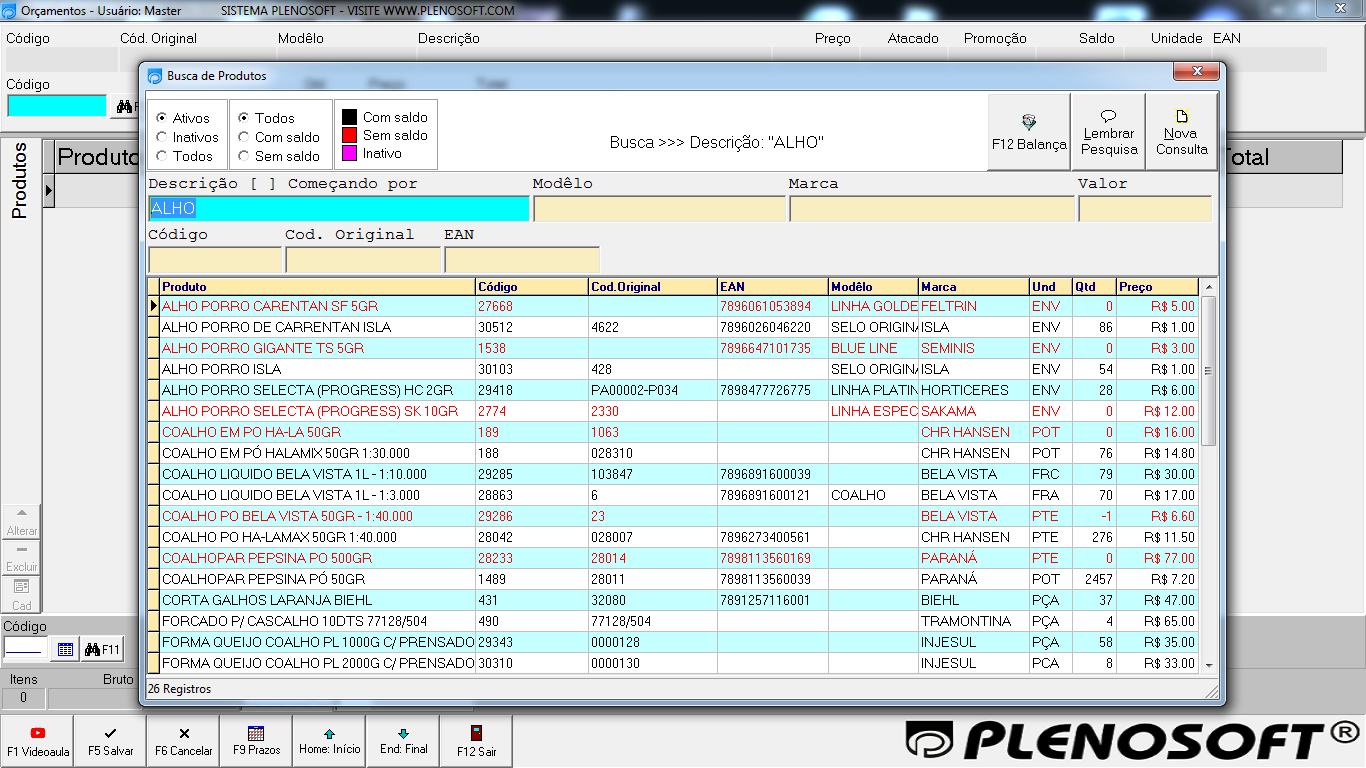
Task: Click the 26 Registros status bar text
Action: point(179,689)
